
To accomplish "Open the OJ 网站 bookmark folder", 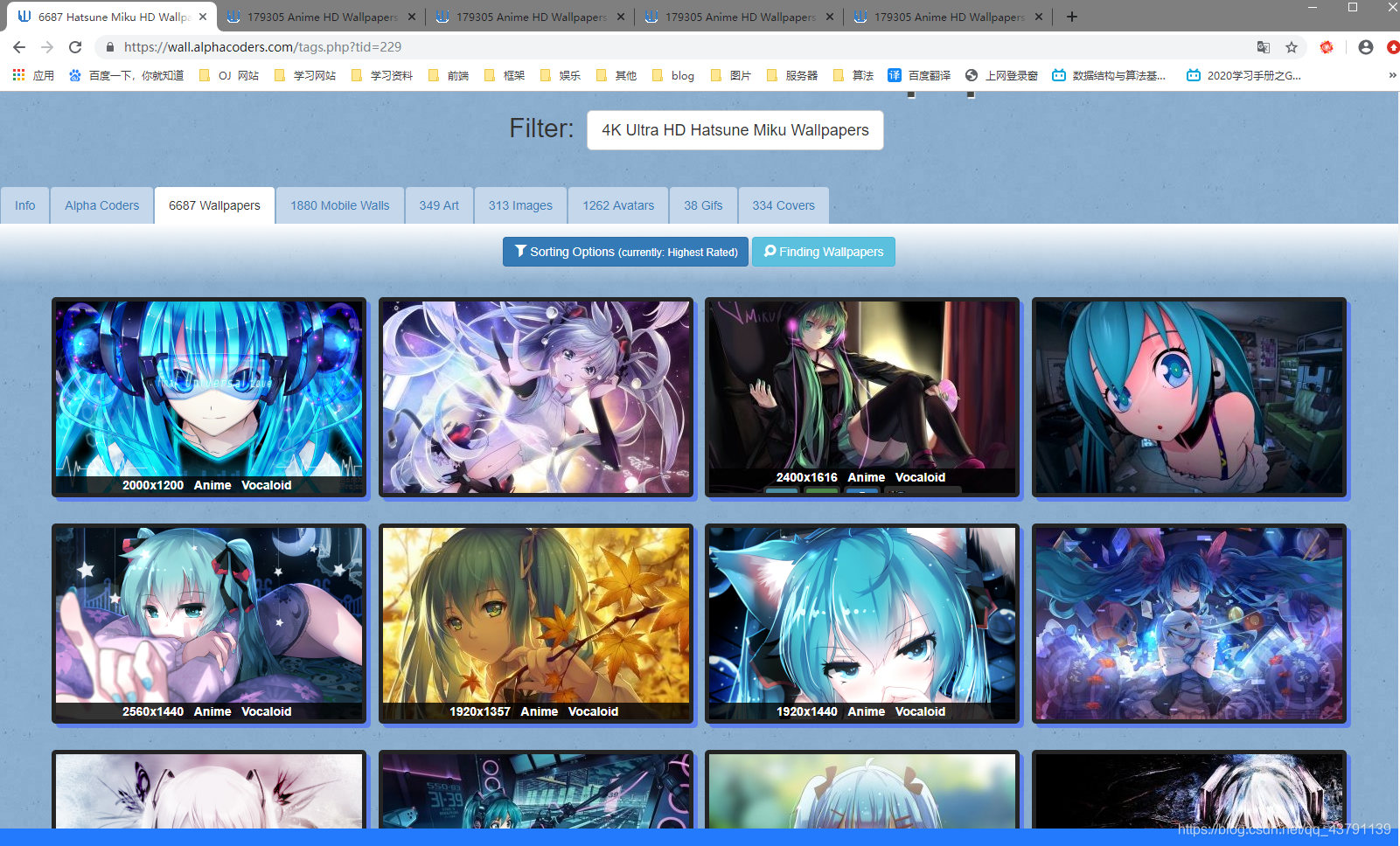I will click(x=229, y=76).
